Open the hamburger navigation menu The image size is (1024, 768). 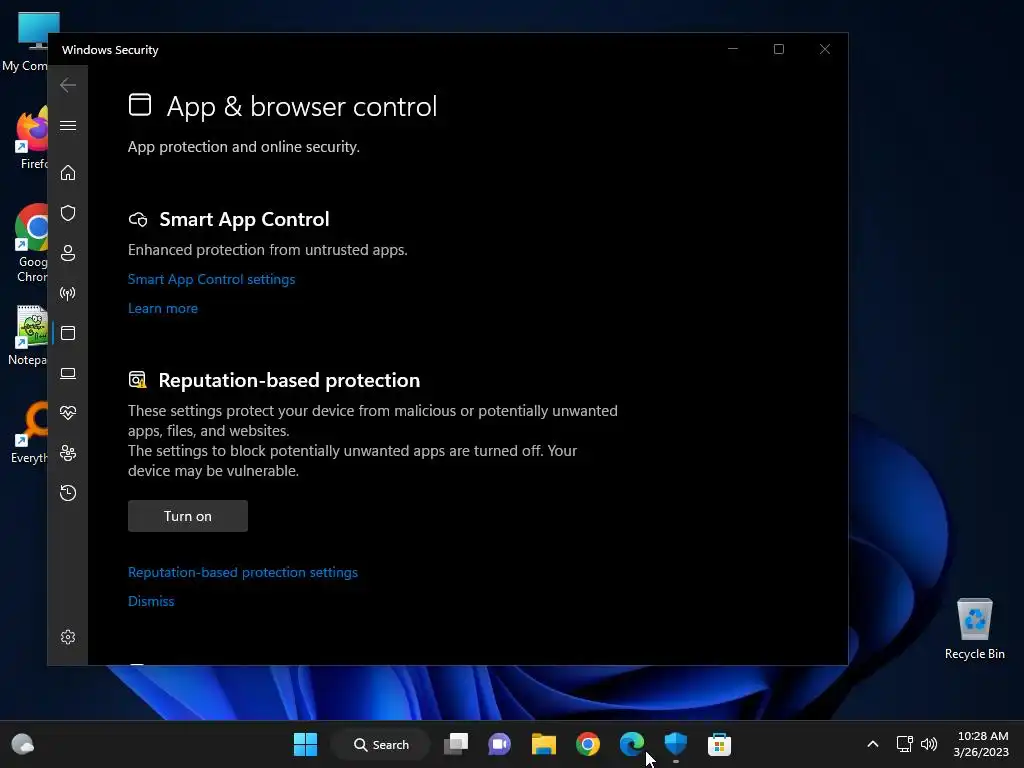pos(68,125)
